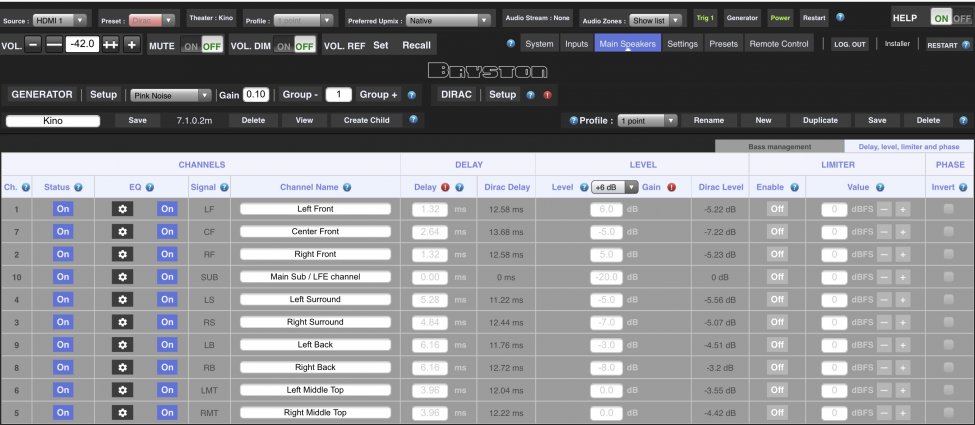Open EQ settings gear for Right Middle Top
This screenshot has height=425, width=975.
[x=122, y=413]
